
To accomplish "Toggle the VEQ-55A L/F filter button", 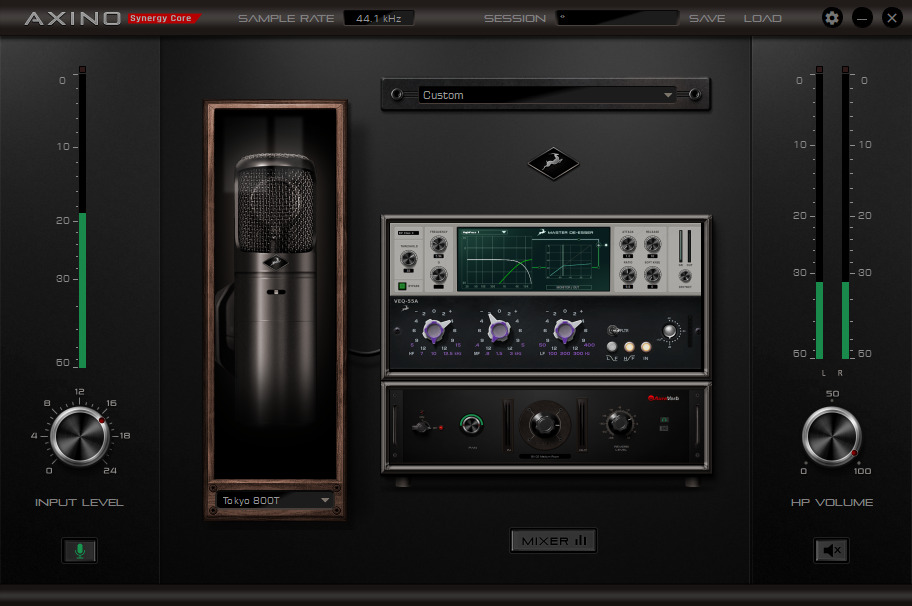I will point(612,347).
